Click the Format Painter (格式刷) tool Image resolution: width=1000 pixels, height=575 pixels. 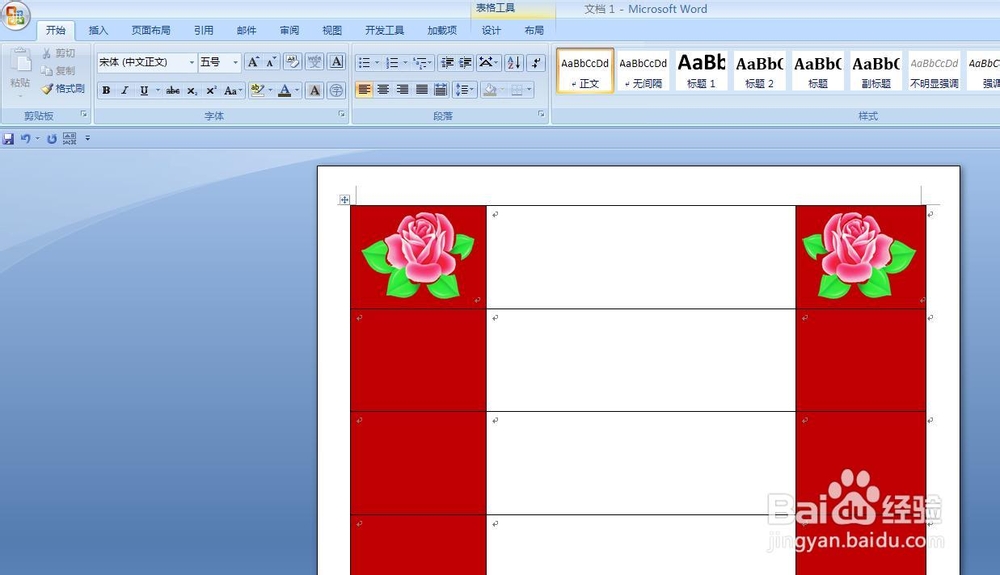click(63, 89)
